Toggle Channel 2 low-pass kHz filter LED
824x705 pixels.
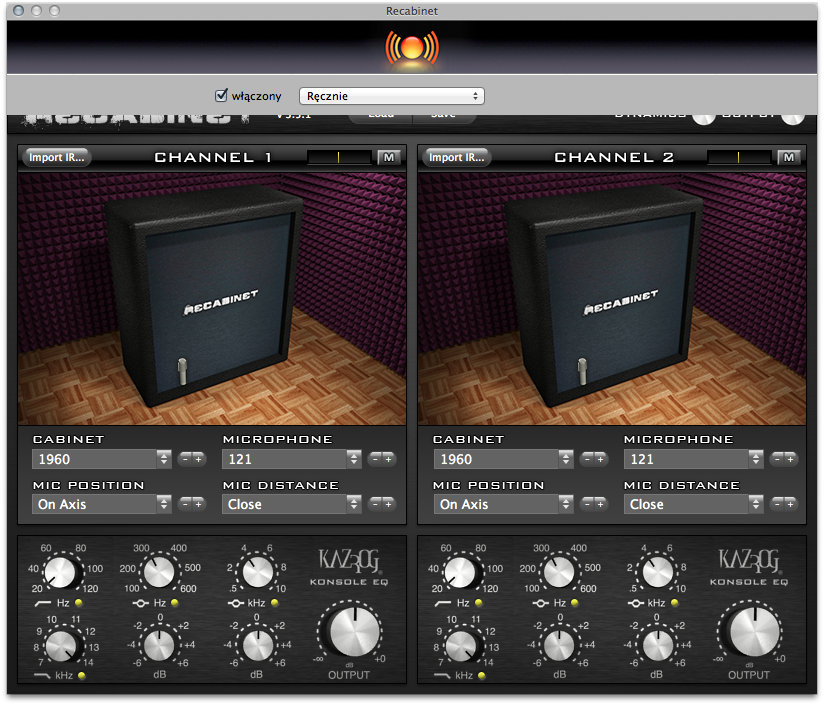coord(482,675)
